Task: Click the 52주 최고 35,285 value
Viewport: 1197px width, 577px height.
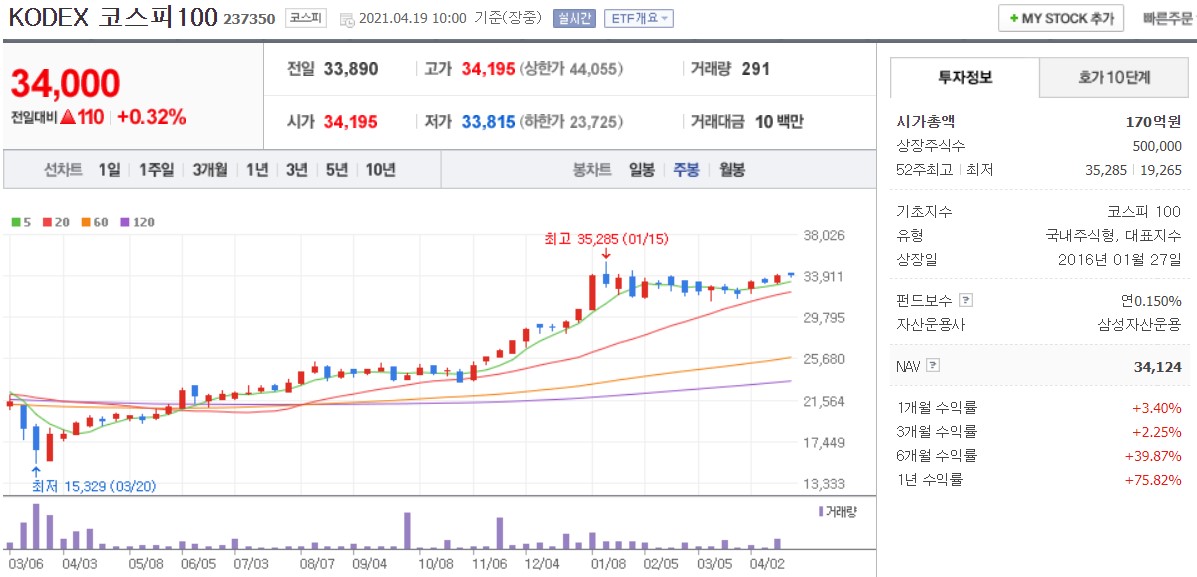Action: [x=1108, y=169]
